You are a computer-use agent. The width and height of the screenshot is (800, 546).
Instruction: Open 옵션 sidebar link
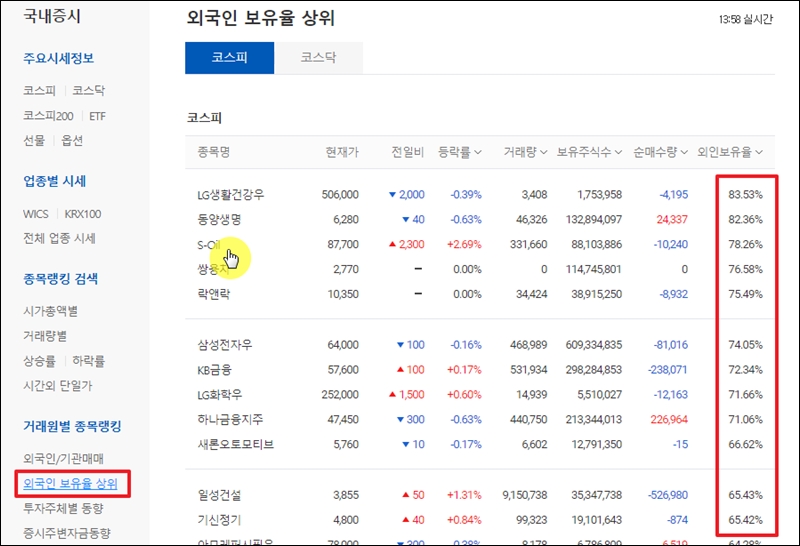coord(72,140)
